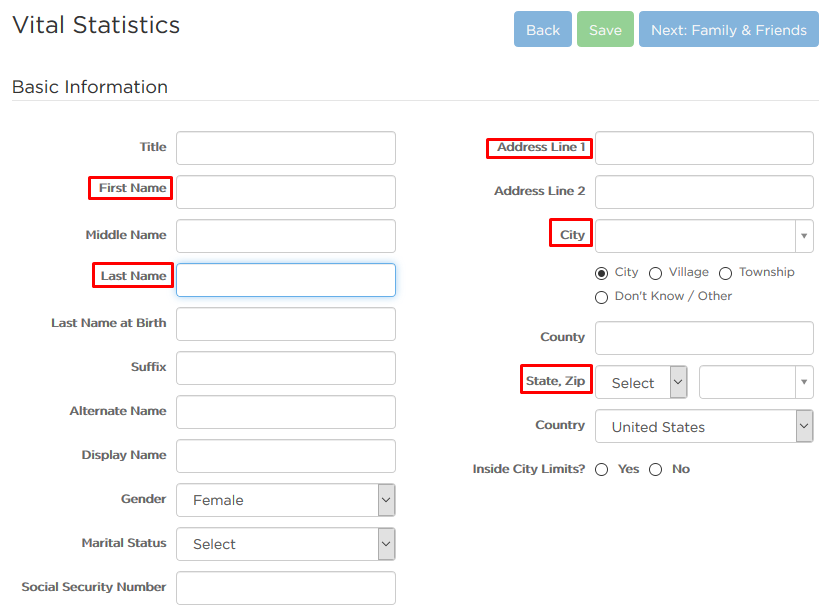The height and width of the screenshot is (614, 833).
Task: Mark Inside City Limits as No
Action: [x=656, y=470]
